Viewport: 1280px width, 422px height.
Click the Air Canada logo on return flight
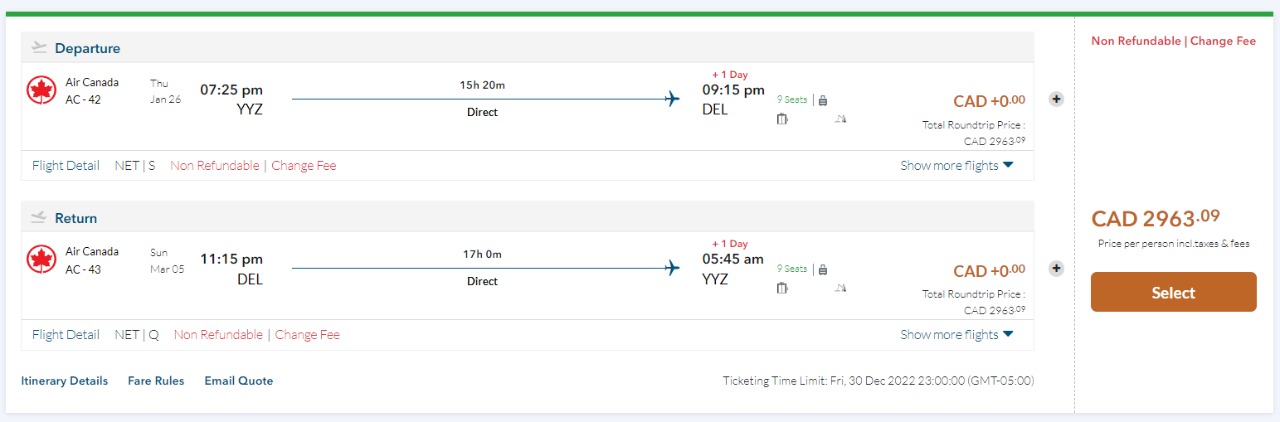point(42,260)
